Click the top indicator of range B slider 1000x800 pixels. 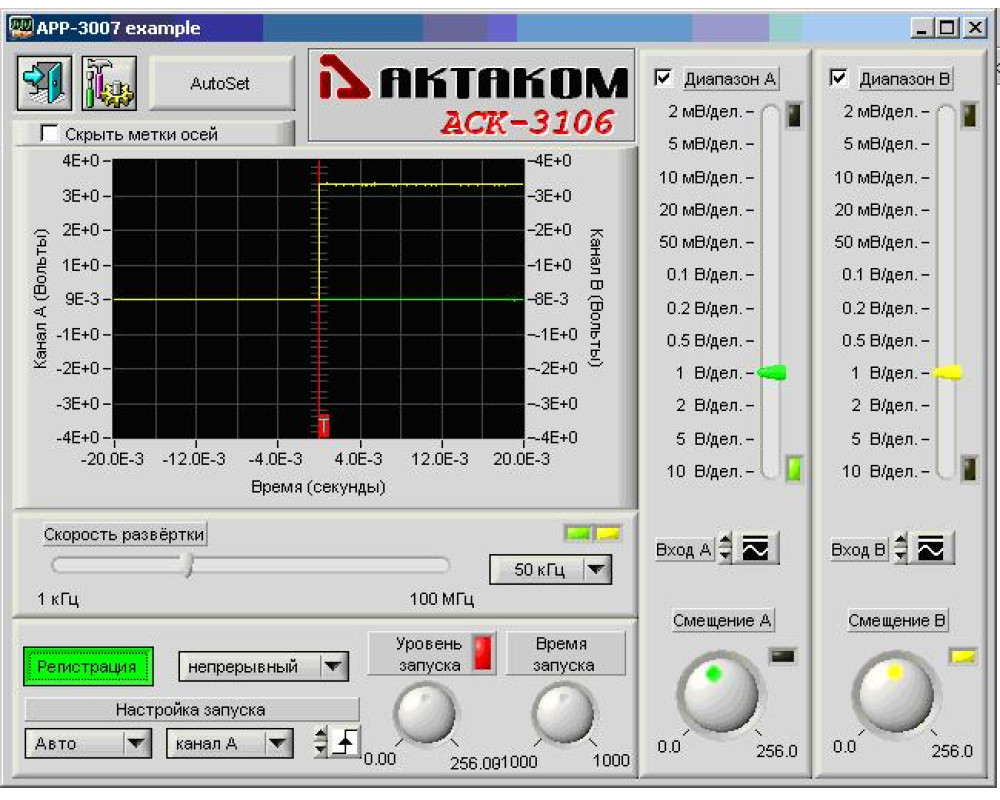coord(969,115)
